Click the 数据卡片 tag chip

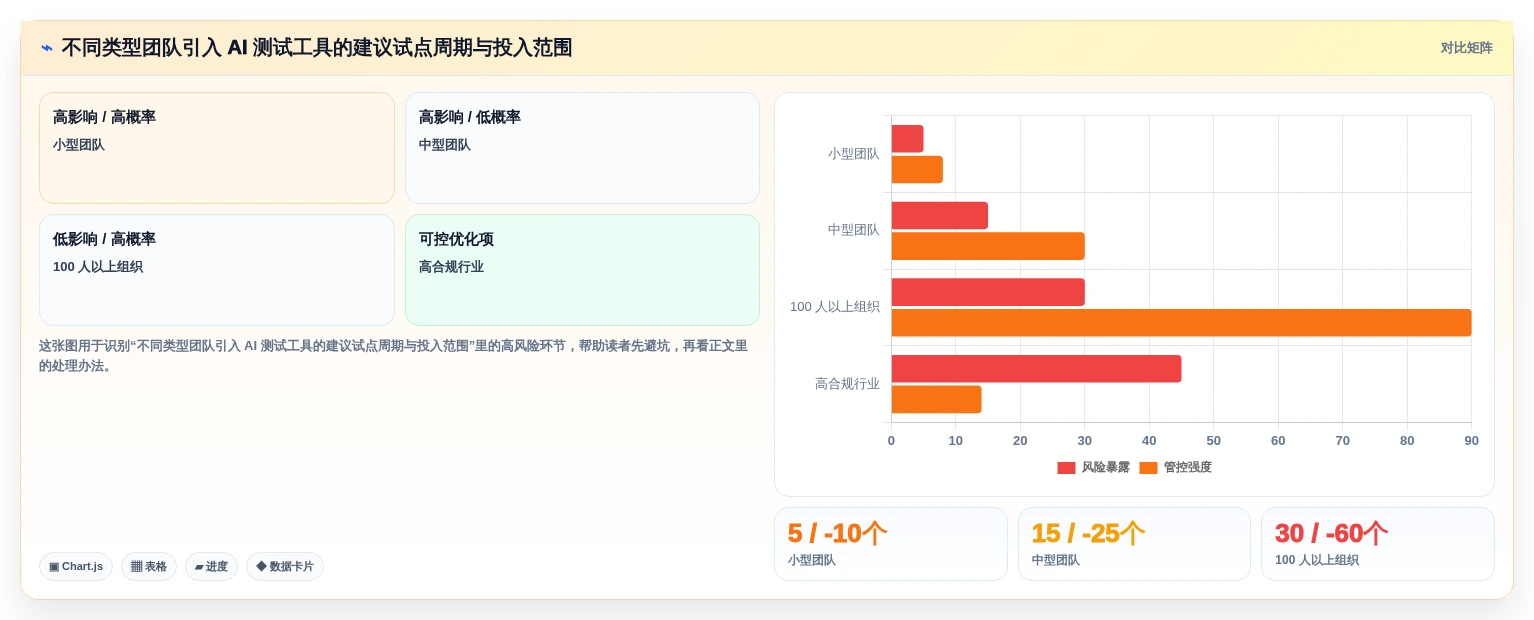(x=285, y=567)
